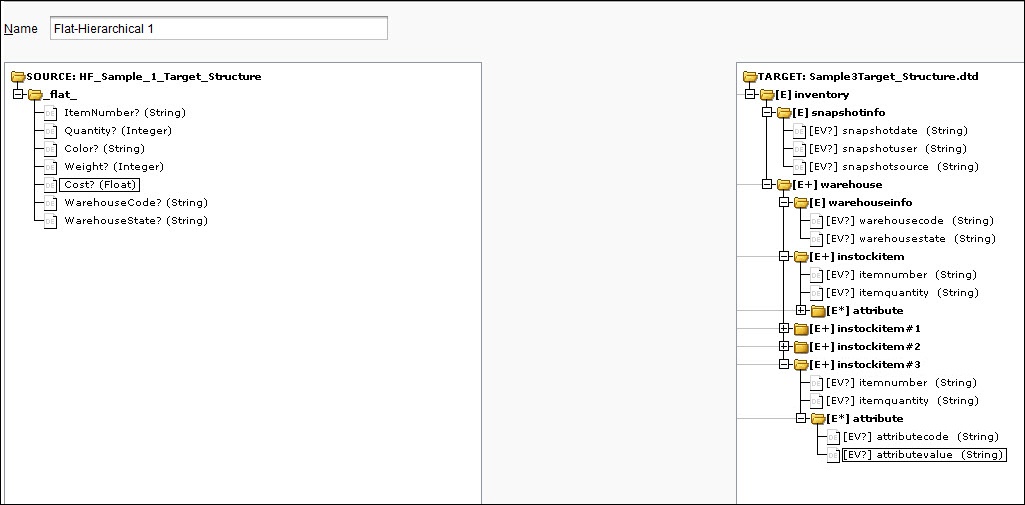The image size is (1025, 505).
Task: Collapse the warehouse element node
Action: [x=767, y=185]
